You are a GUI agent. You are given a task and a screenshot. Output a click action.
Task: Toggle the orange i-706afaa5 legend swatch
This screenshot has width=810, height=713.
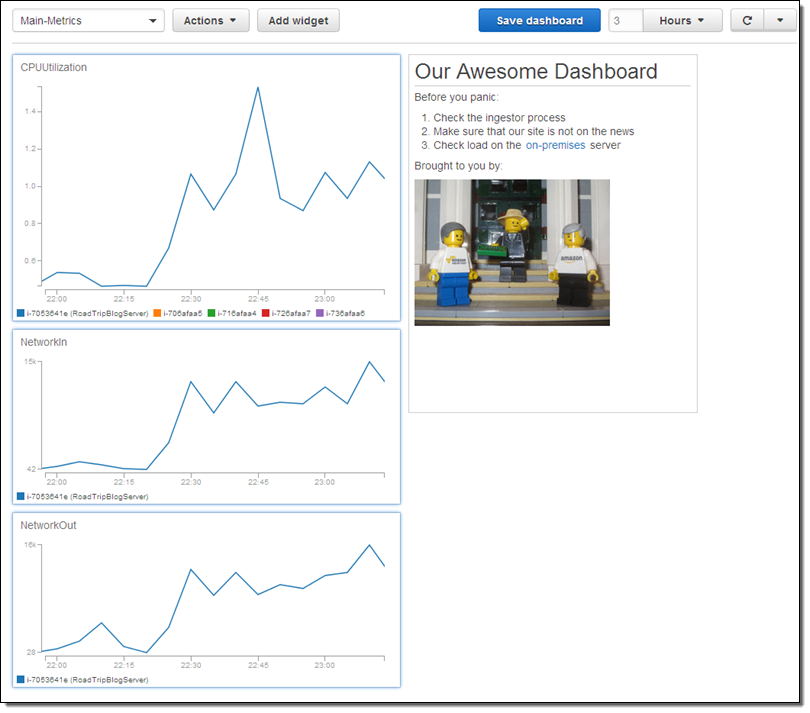pyautogui.click(x=158, y=313)
